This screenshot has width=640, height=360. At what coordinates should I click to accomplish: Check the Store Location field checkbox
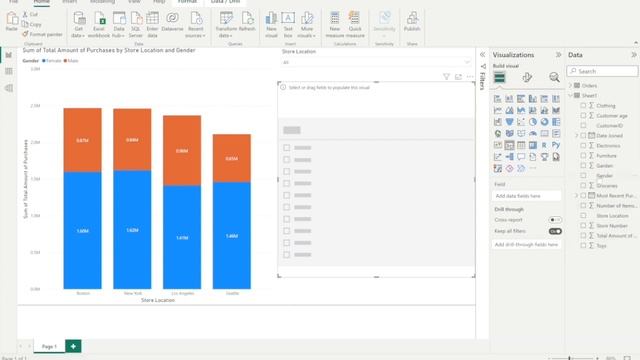coord(583,216)
